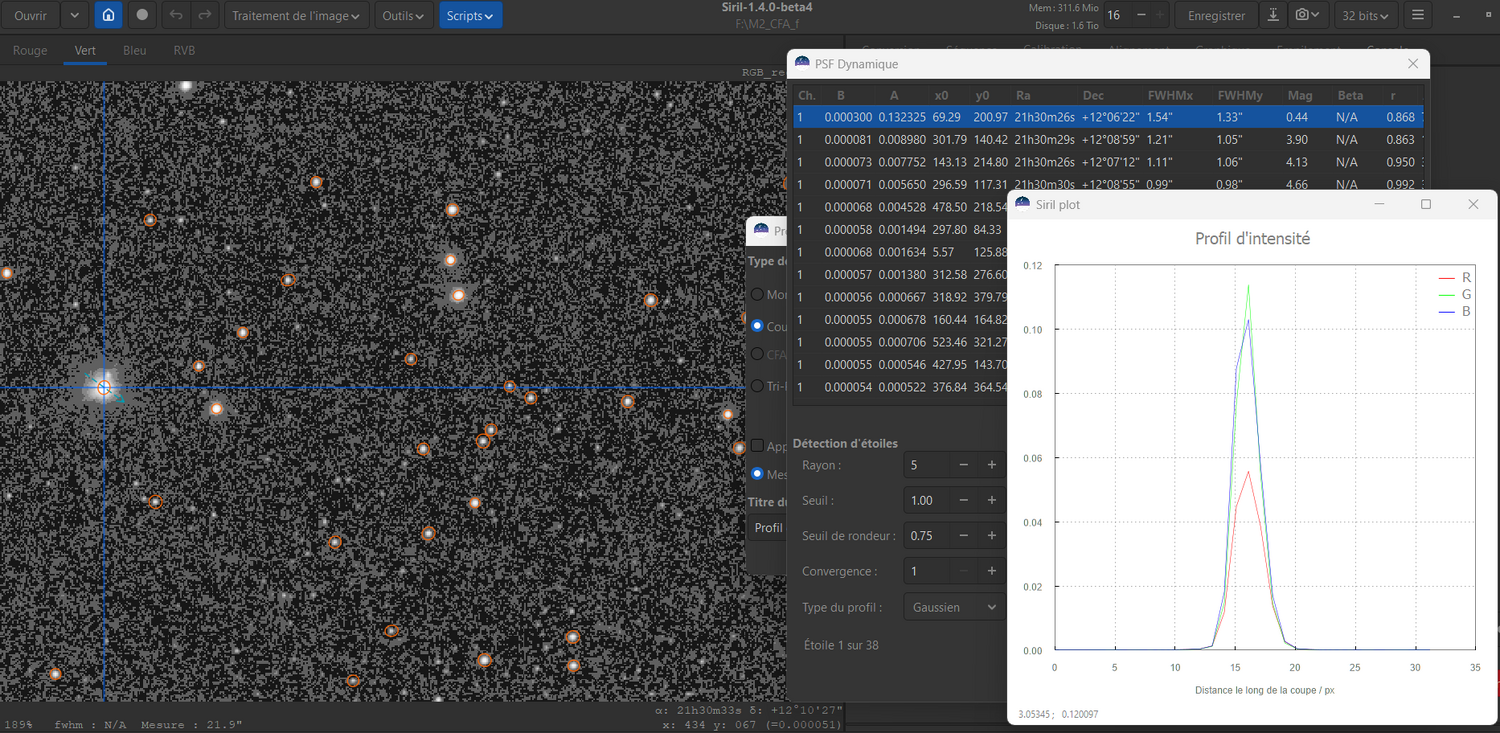
Task: Switch to the Rouge channel tab
Action: 30,50
